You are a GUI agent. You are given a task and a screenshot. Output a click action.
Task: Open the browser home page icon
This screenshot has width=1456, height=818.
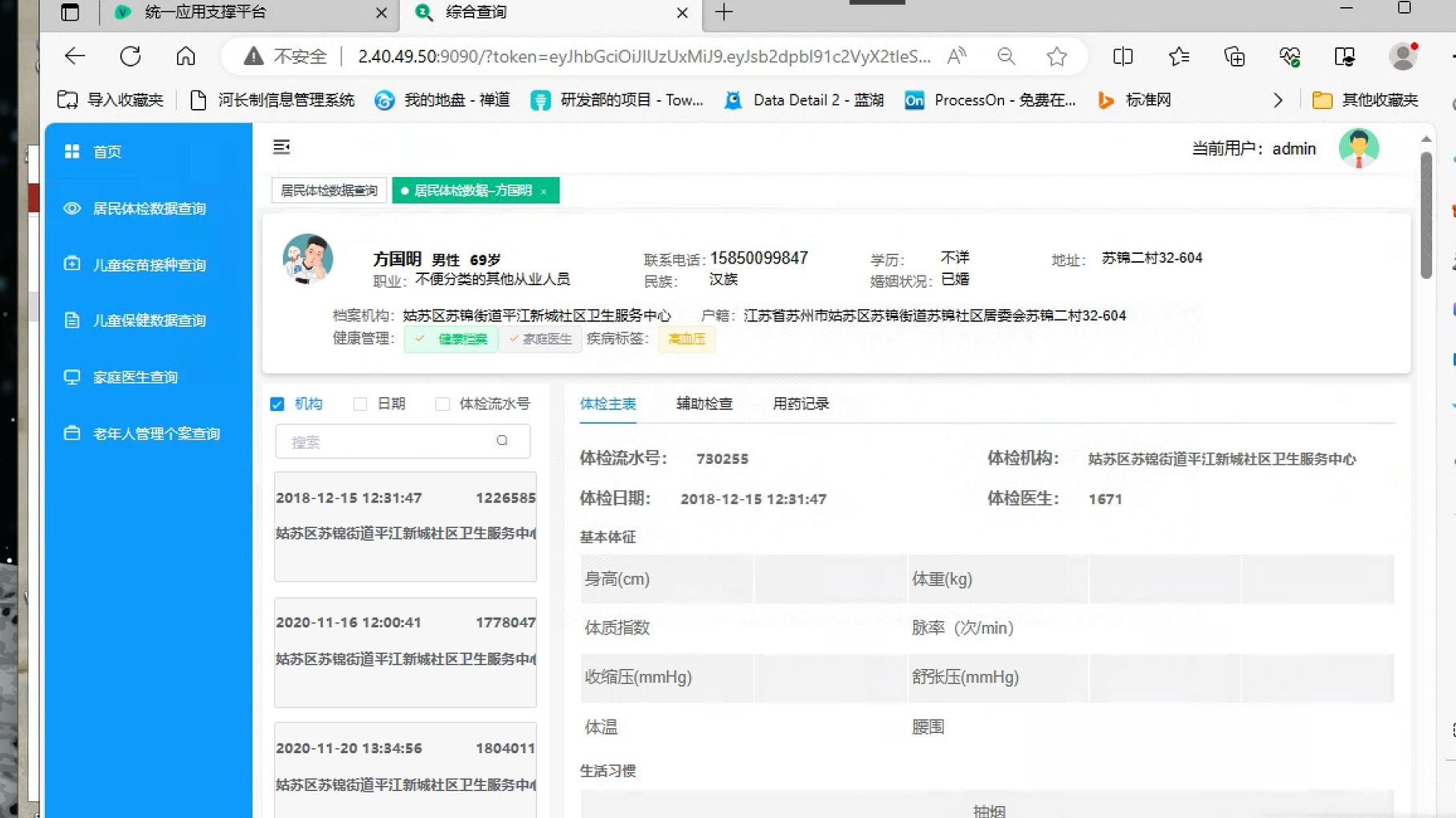[x=186, y=56]
